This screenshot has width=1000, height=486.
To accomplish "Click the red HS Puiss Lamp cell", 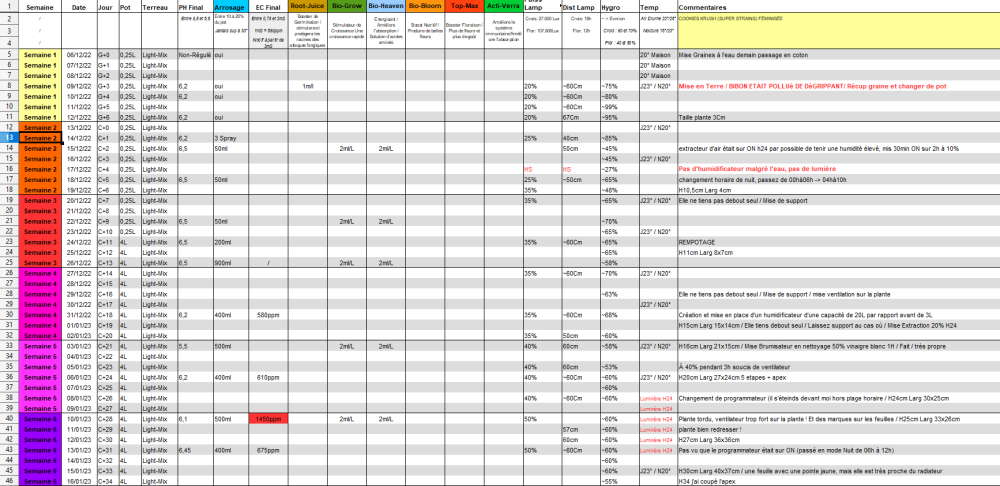I will point(542,169).
